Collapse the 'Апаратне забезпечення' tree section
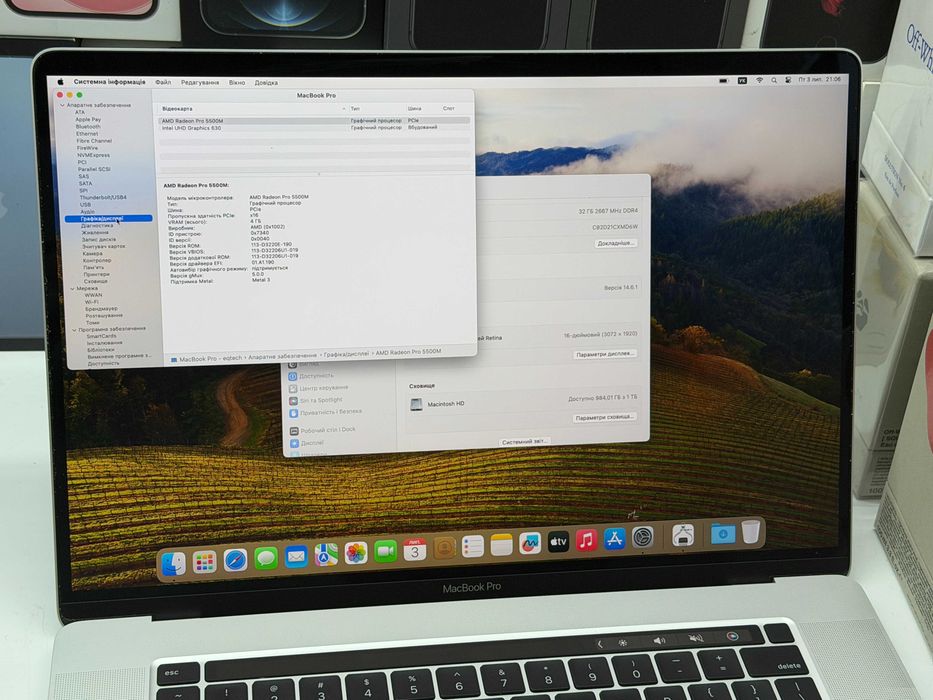 62,105
